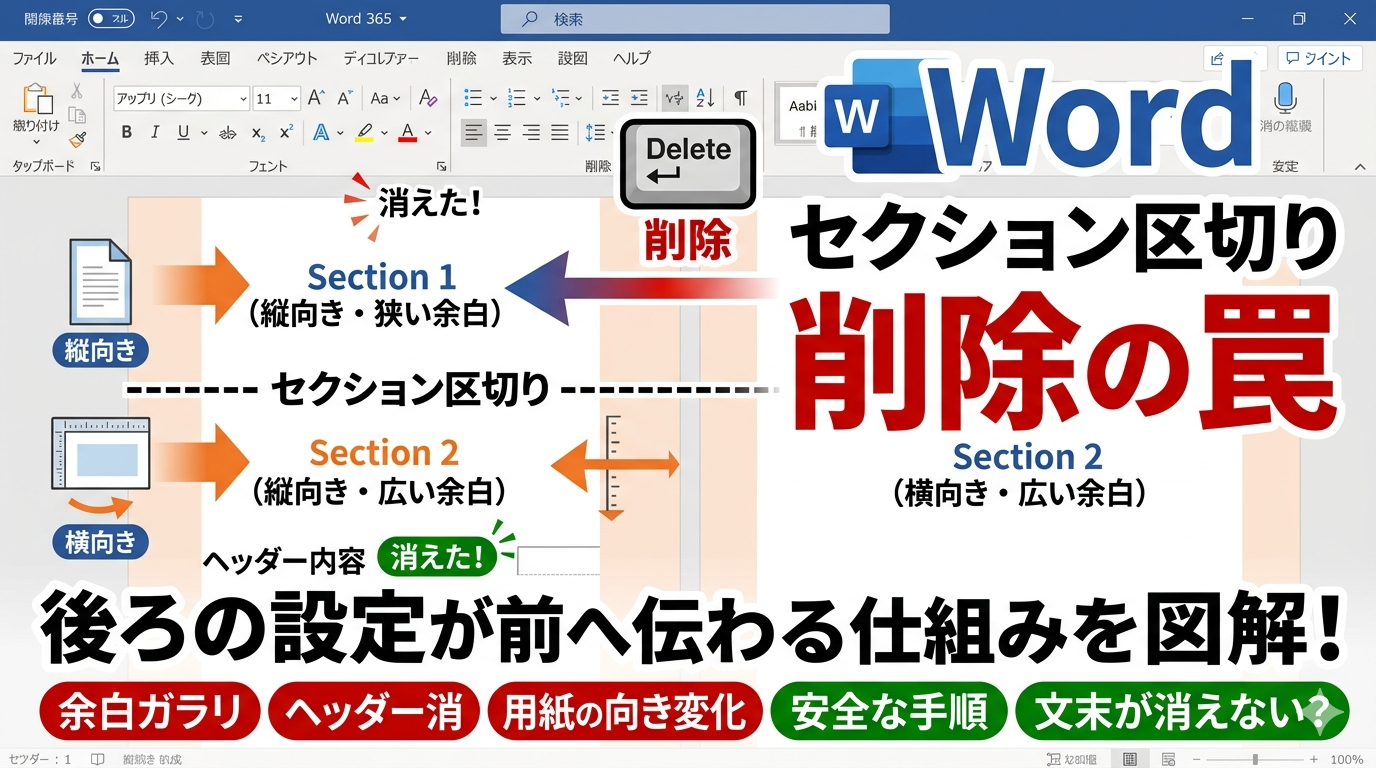Click the Comments button top right

point(1319,58)
